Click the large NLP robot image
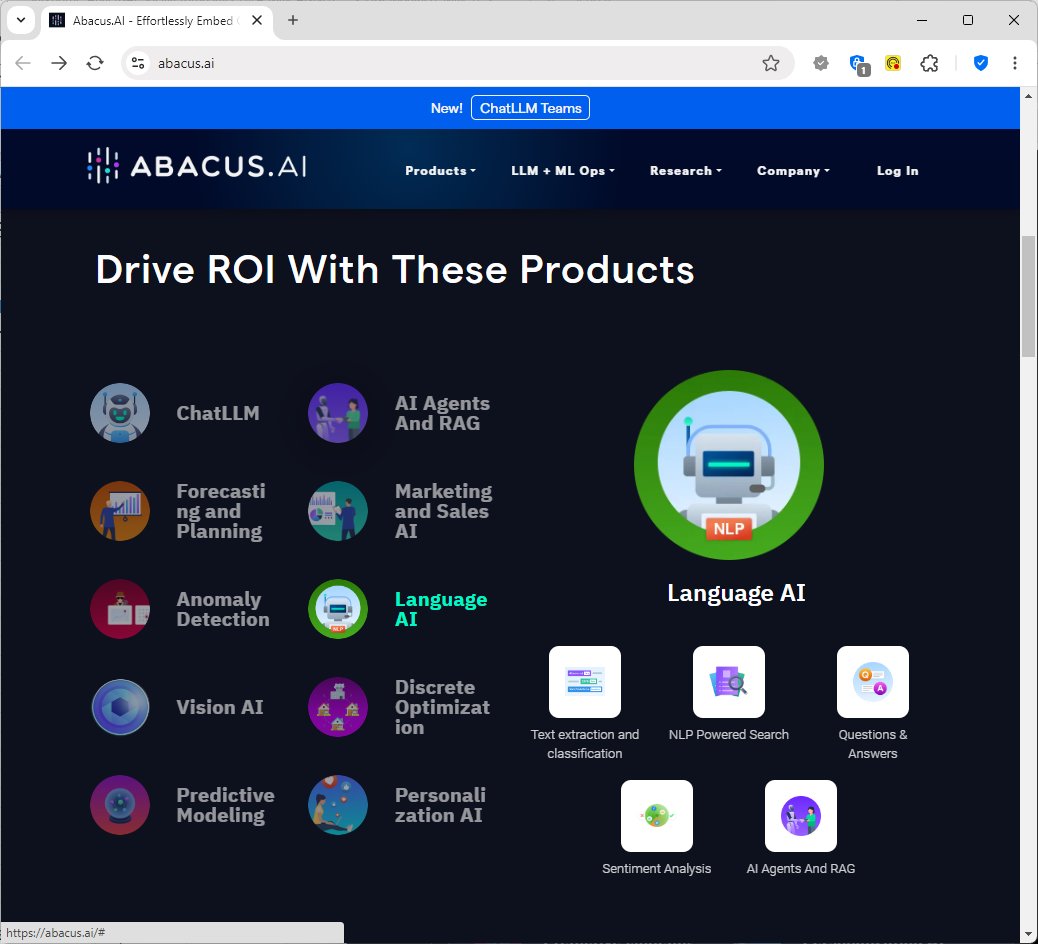The image size is (1038, 944). (729, 465)
